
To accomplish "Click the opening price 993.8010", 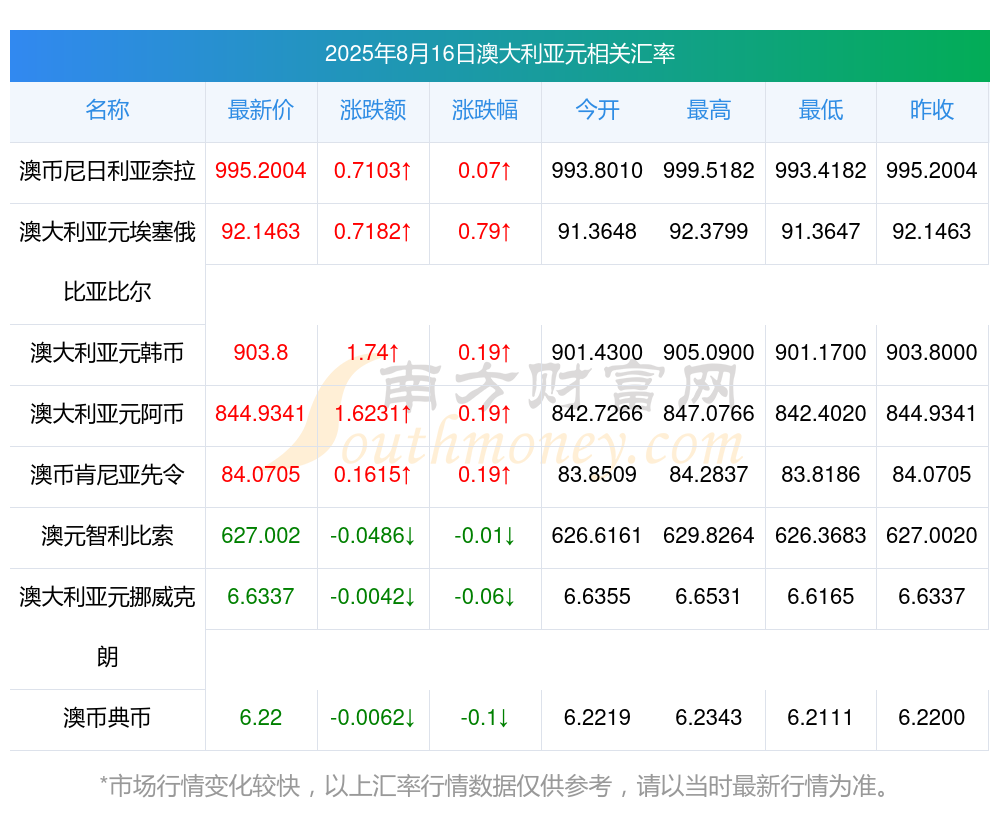I will [x=597, y=171].
